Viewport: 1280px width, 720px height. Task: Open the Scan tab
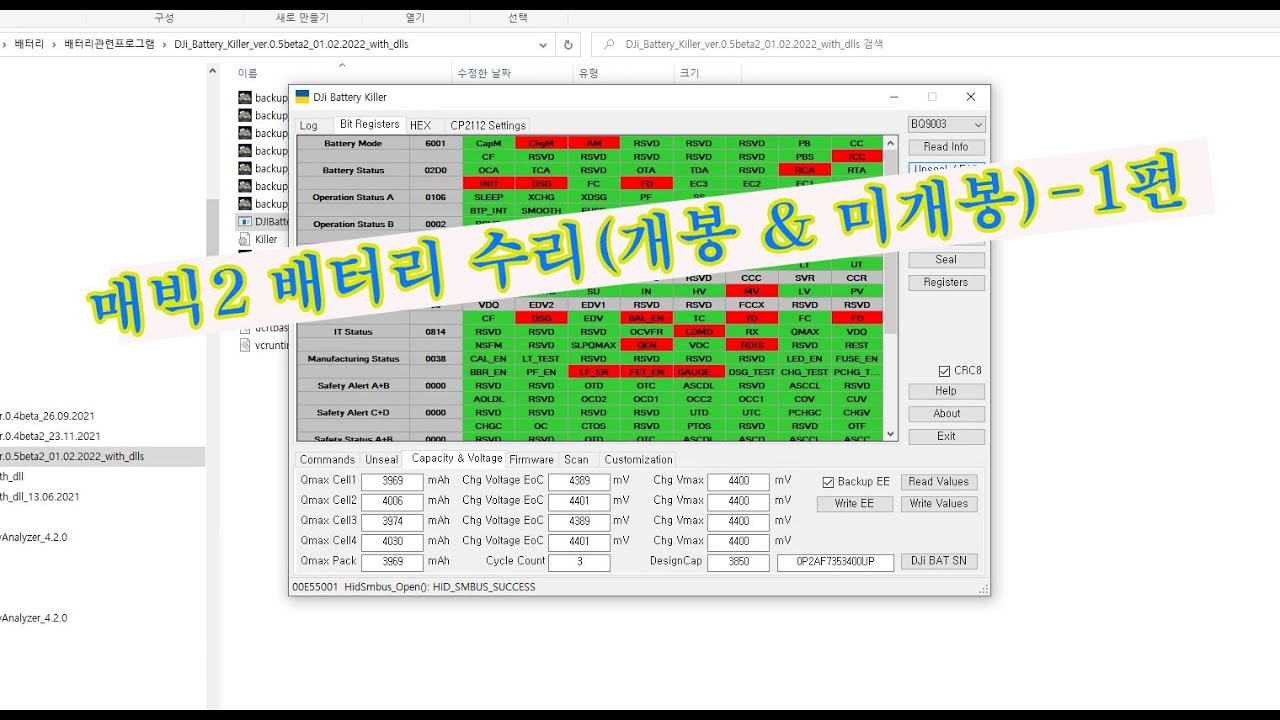click(577, 460)
